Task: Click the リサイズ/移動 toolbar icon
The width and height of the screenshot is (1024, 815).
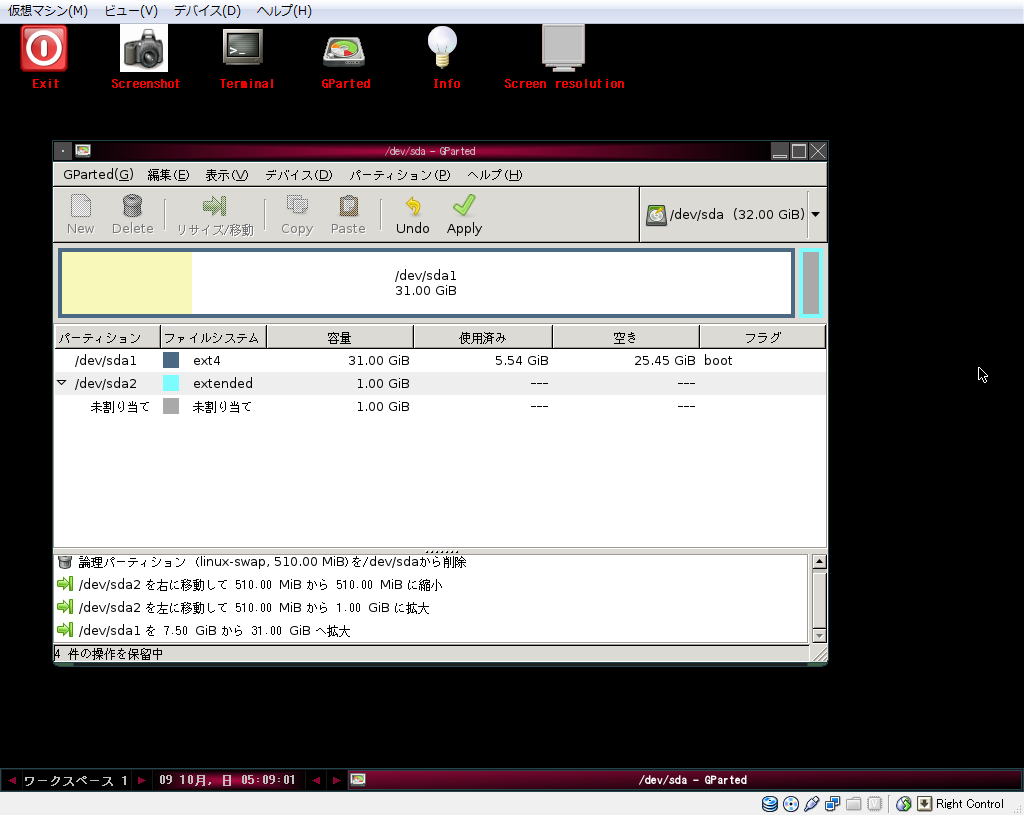Action: tap(215, 216)
